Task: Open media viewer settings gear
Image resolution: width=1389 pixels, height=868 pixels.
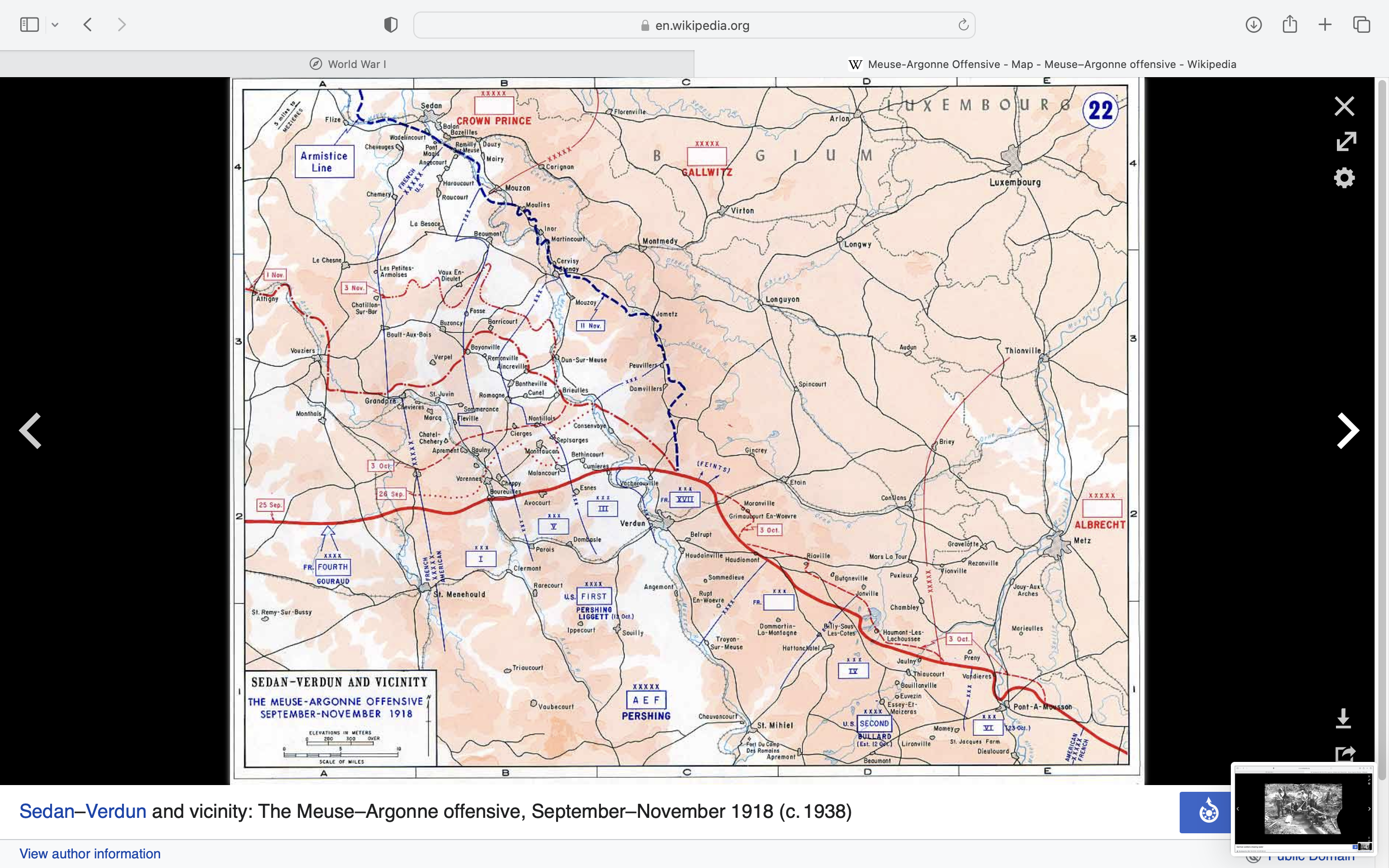Action: pos(1344,178)
